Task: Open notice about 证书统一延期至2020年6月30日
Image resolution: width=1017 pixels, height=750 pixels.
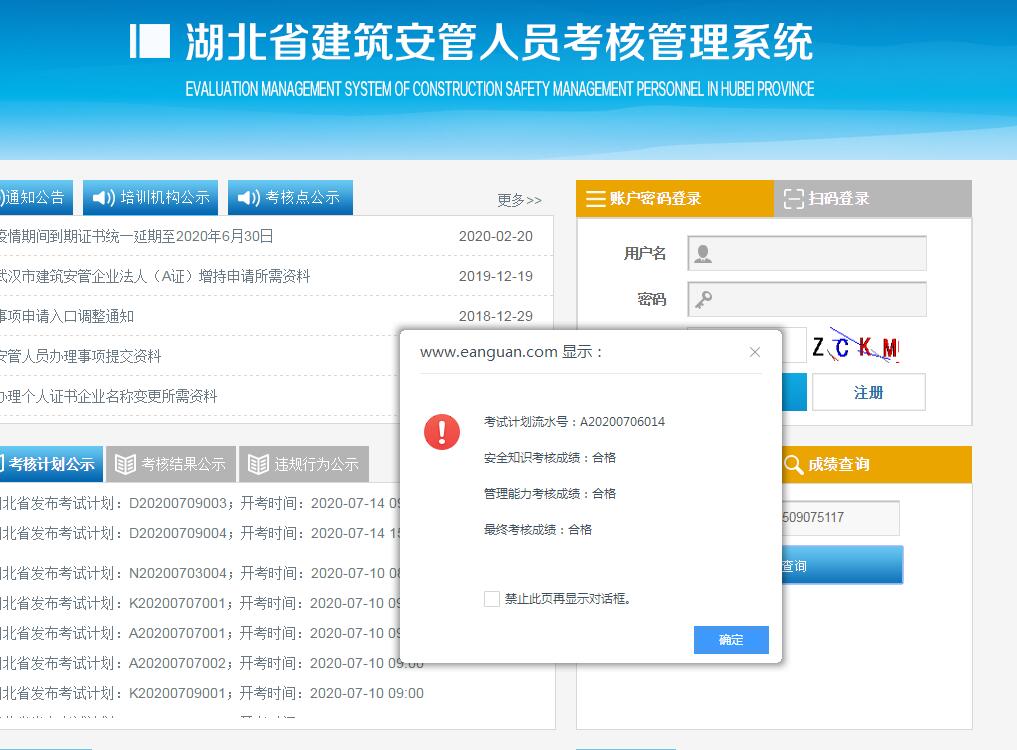Action: click(137, 236)
